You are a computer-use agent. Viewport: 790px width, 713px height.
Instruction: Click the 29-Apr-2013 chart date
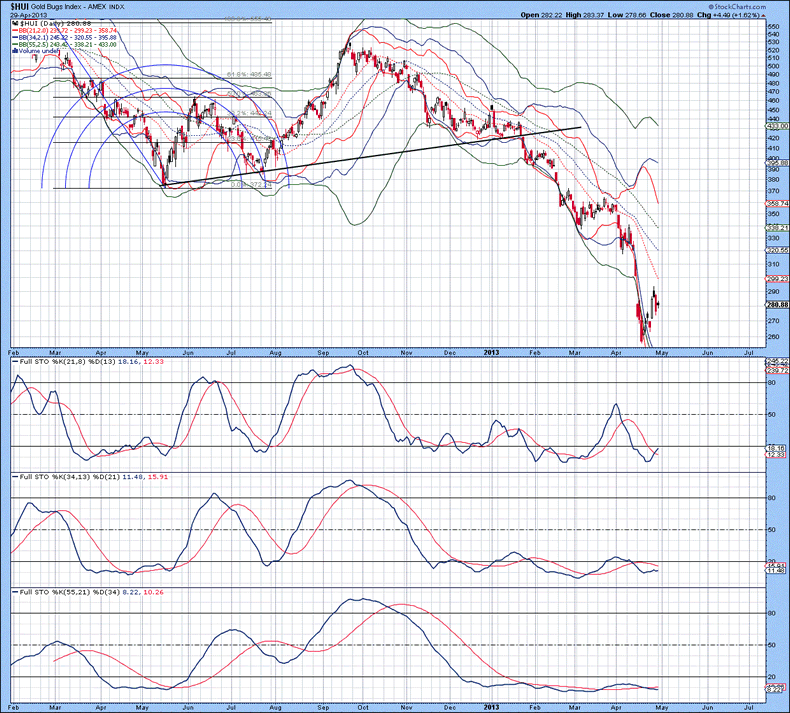tap(28, 15)
